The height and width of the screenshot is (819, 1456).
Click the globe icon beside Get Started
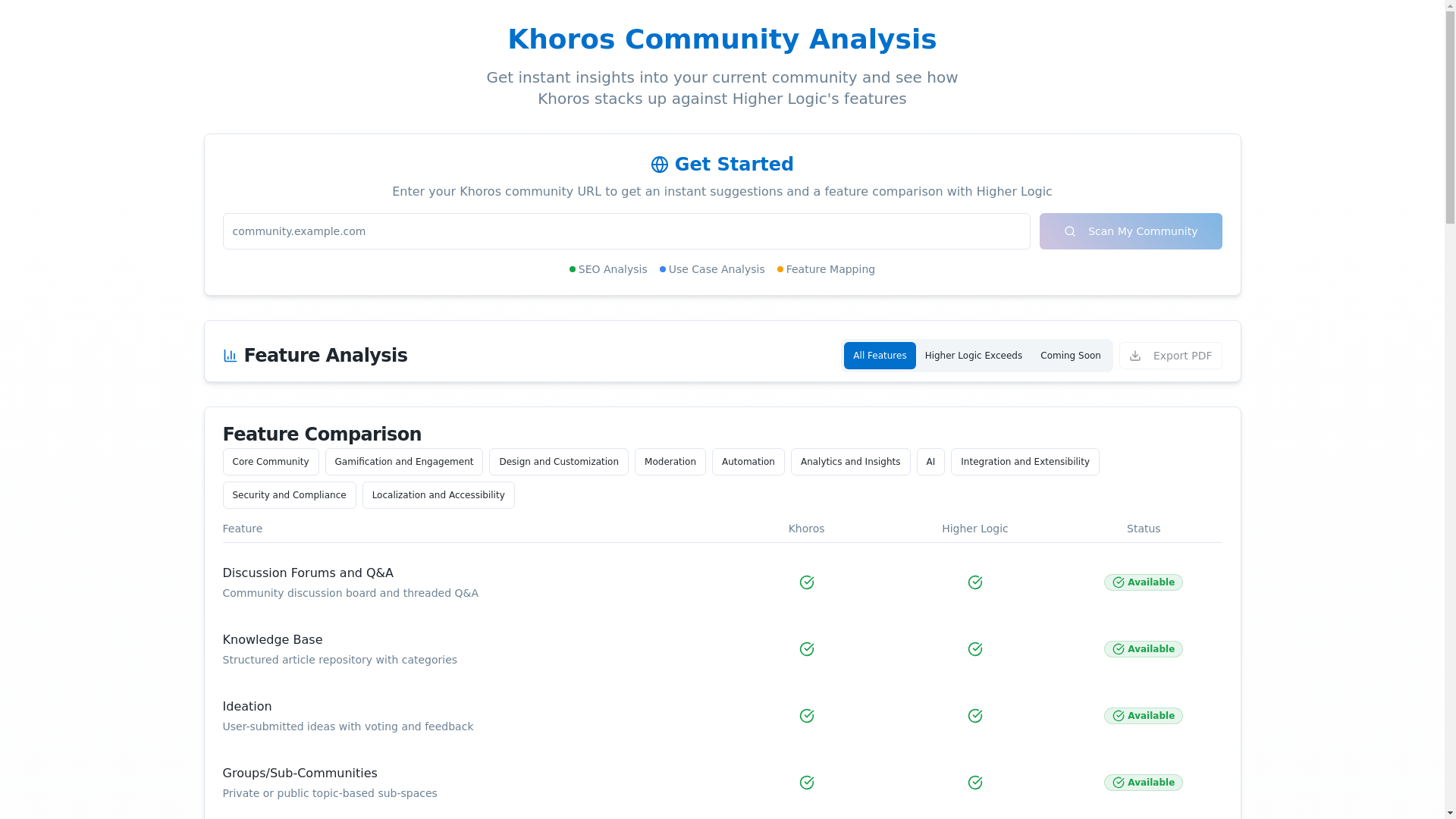click(x=659, y=165)
